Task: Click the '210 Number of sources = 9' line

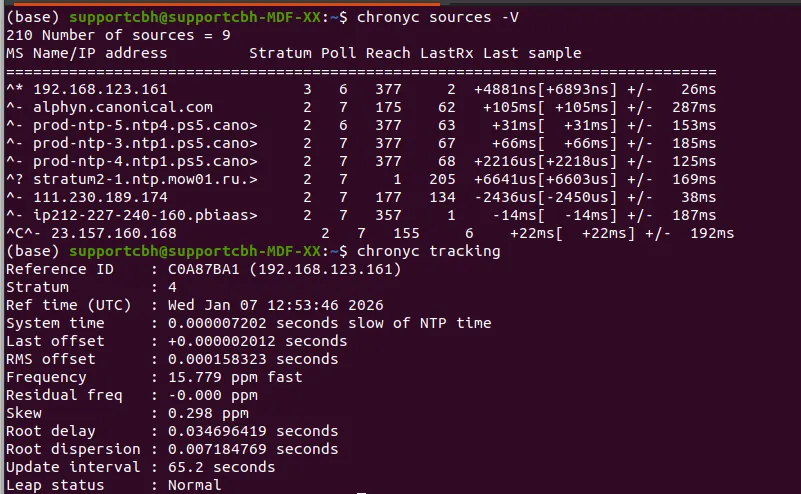Action: (x=118, y=35)
